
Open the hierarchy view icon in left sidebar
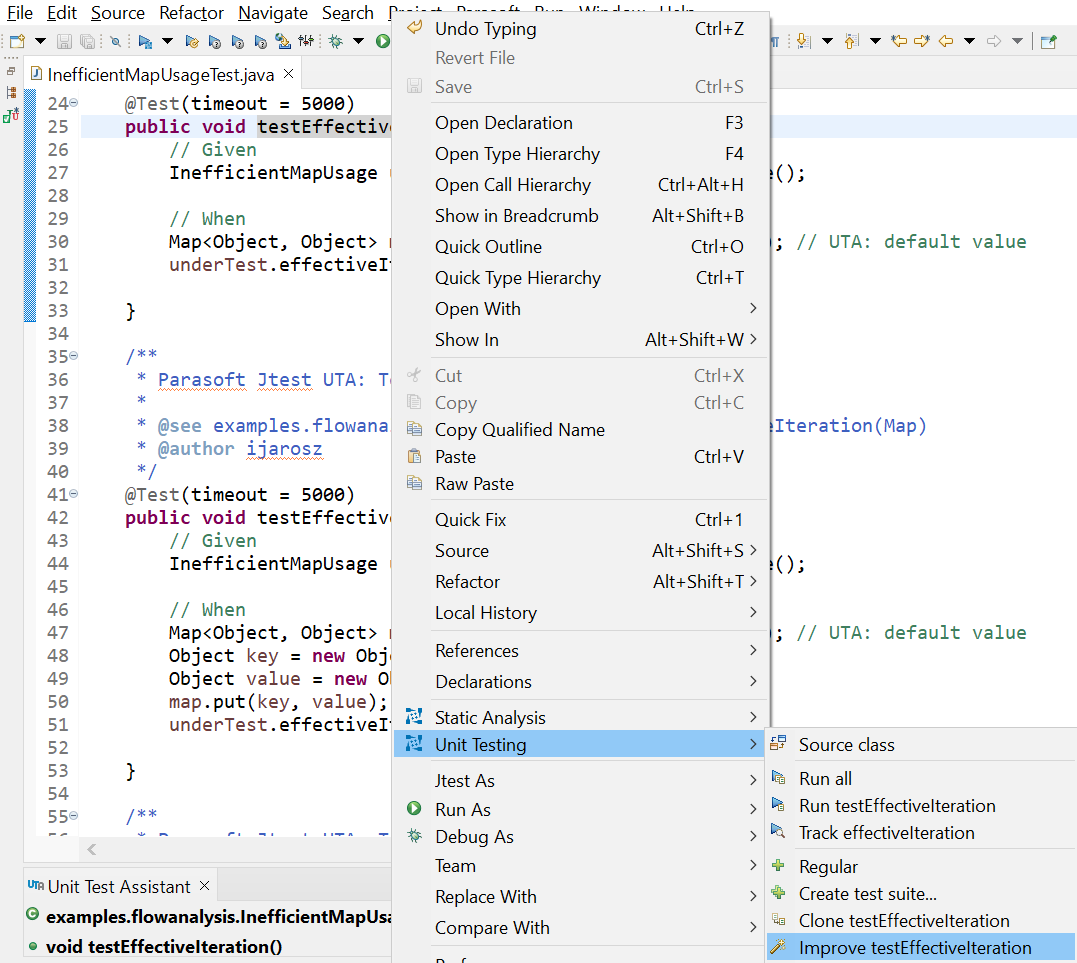(x=11, y=92)
